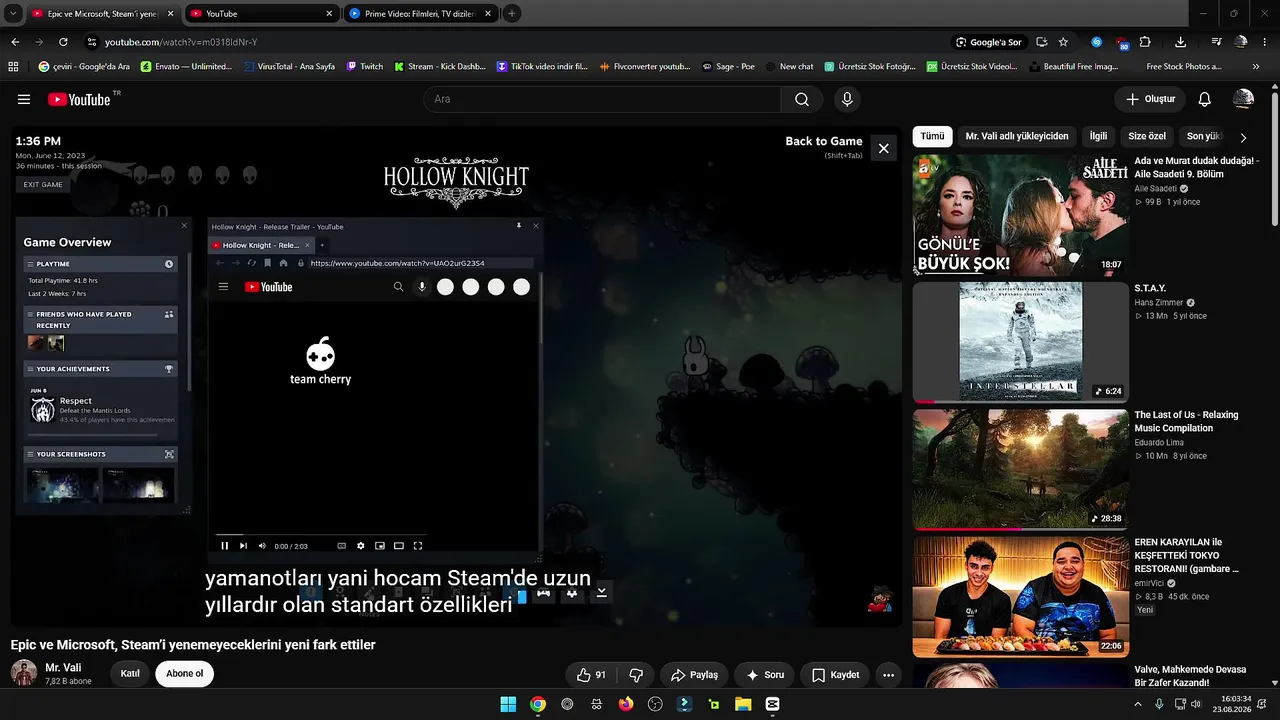Viewport: 1280px width, 720px height.
Task: Open the Aile Saadeti 9. Bölüm thumbnail
Action: click(1020, 215)
